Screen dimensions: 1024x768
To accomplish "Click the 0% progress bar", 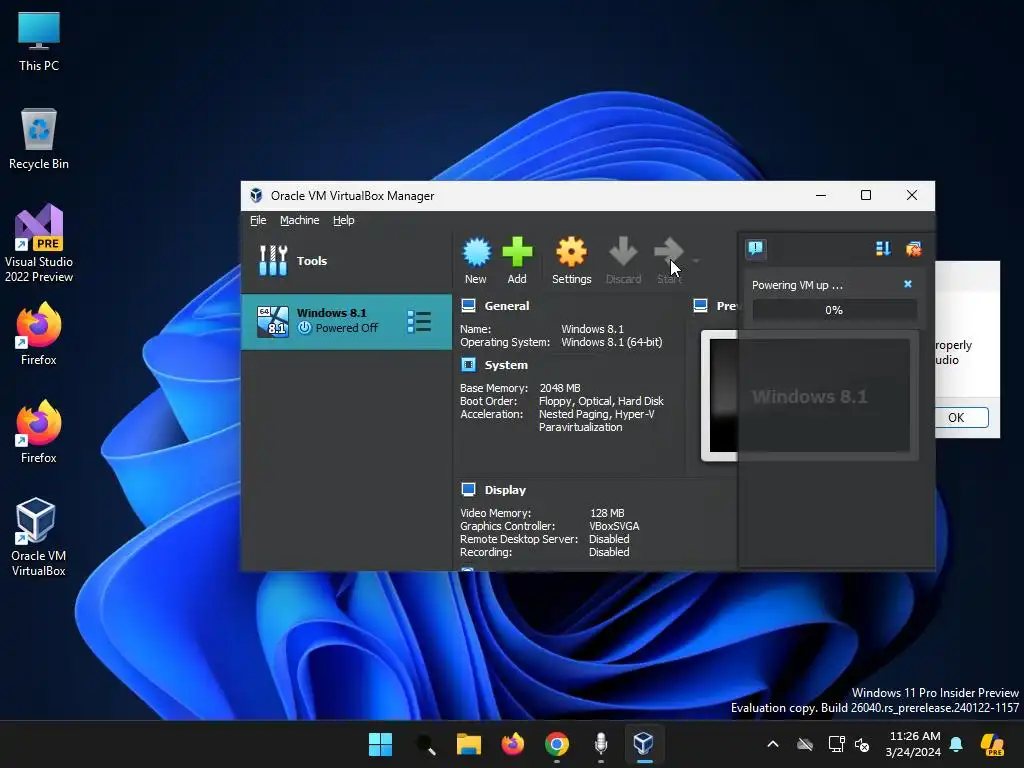I will (834, 310).
